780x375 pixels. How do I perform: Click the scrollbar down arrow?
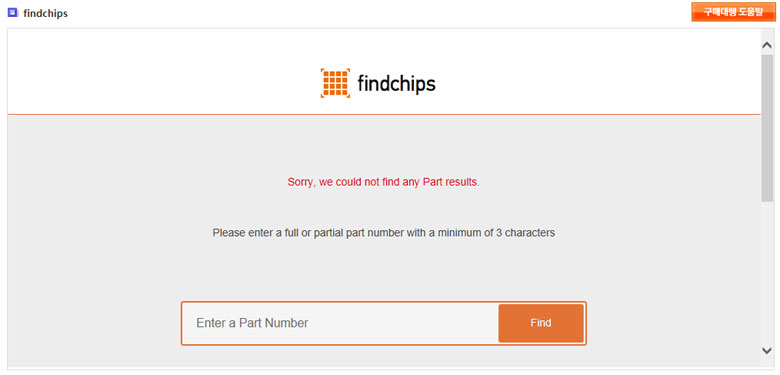pyautogui.click(x=767, y=351)
